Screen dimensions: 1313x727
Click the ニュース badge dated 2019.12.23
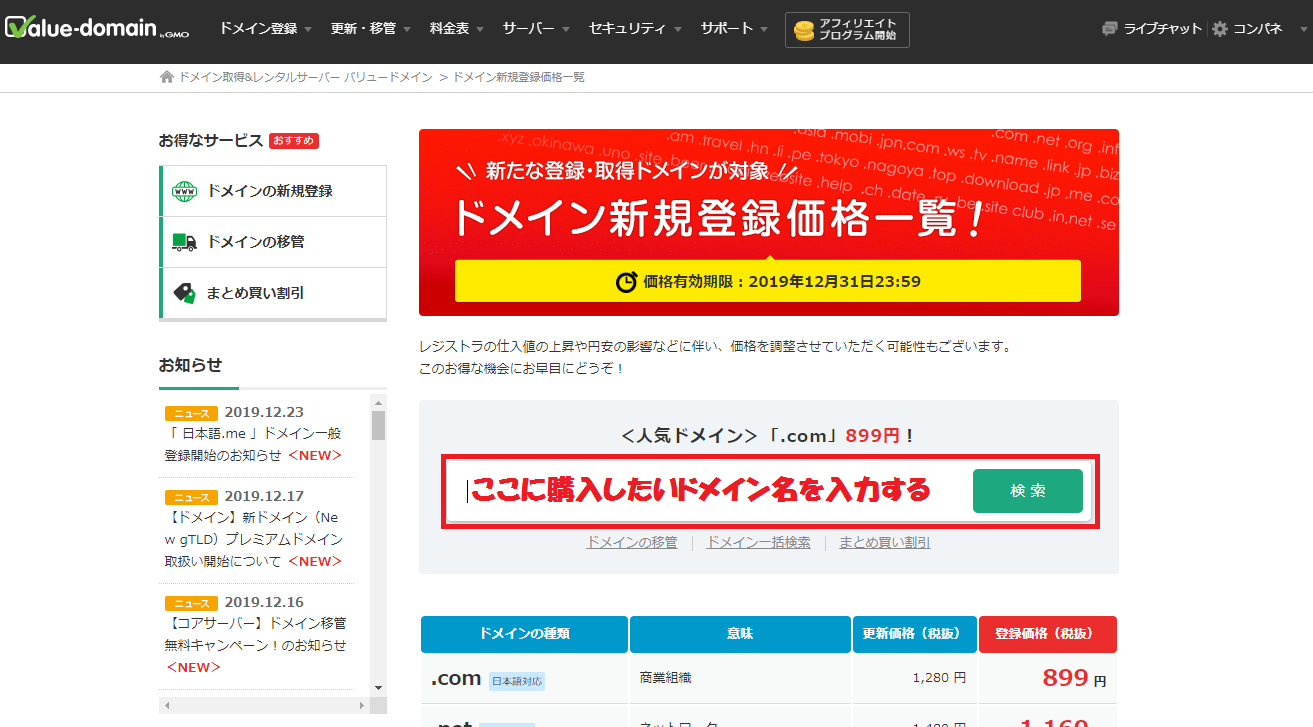tap(191, 412)
